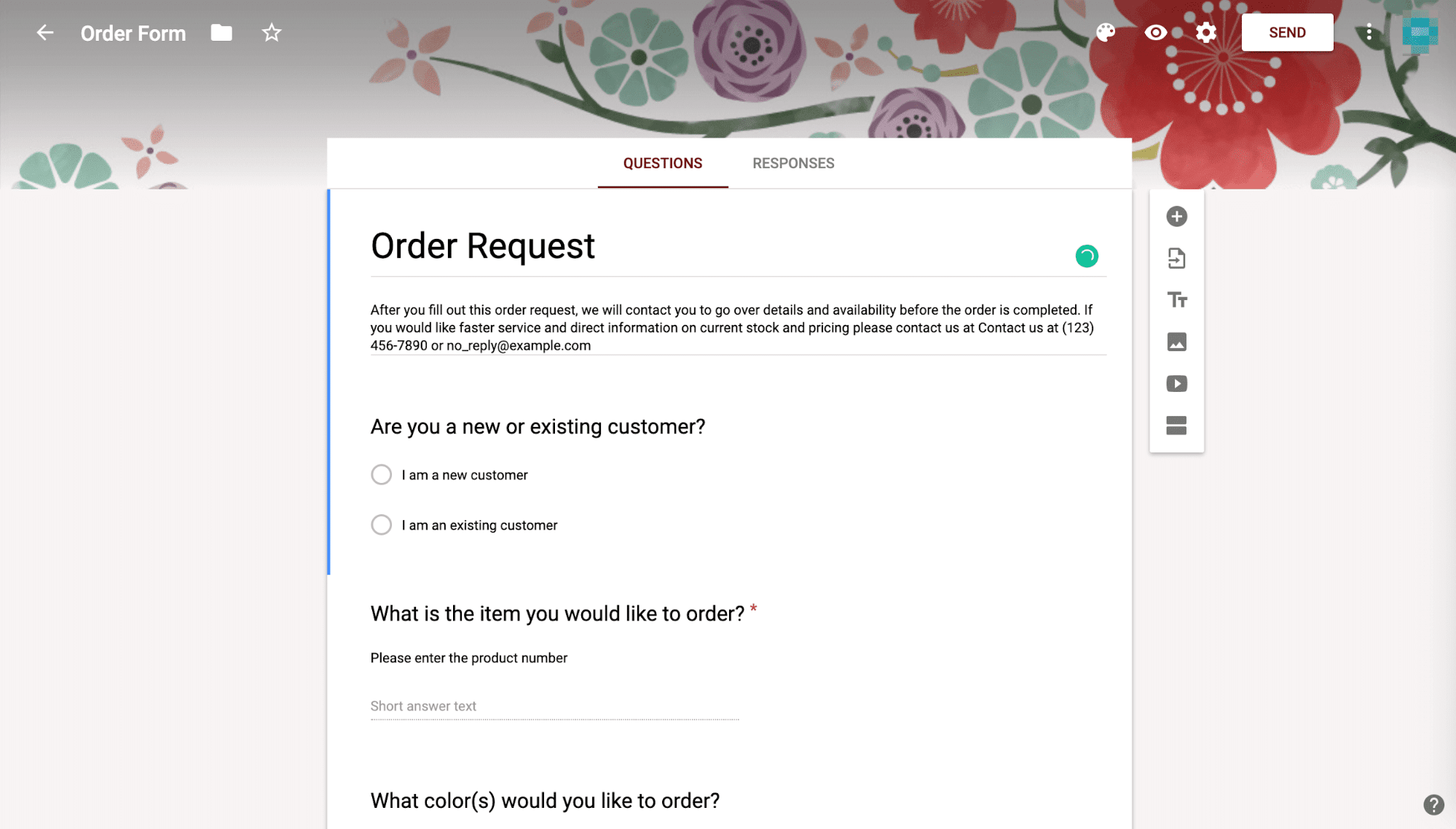Open the more options menu
Image resolution: width=1456 pixels, height=829 pixels.
point(1368,32)
